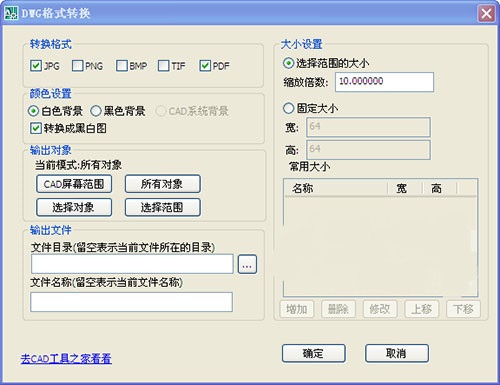
Task: Select the 选择范围的大小 radio button
Action: [288, 63]
